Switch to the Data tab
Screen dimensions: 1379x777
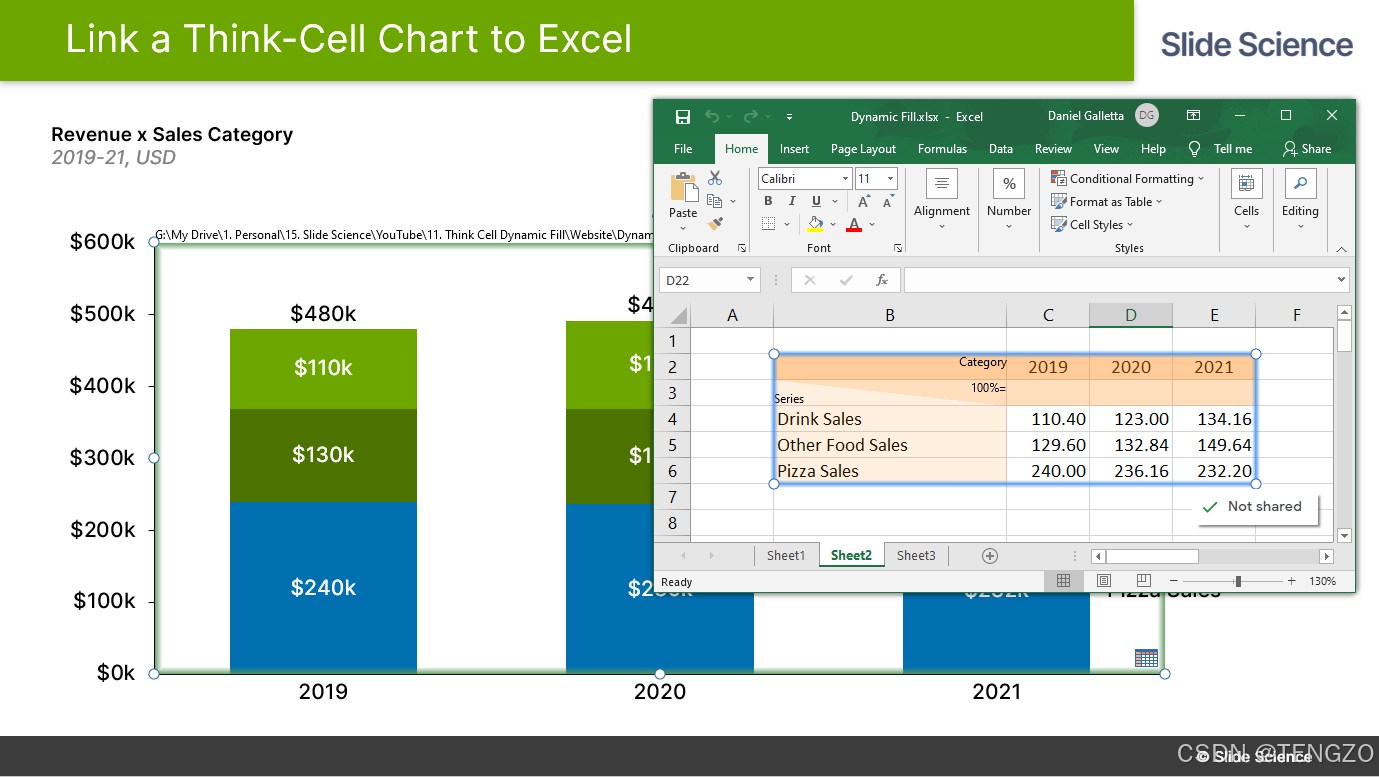pyautogui.click(x=1001, y=149)
